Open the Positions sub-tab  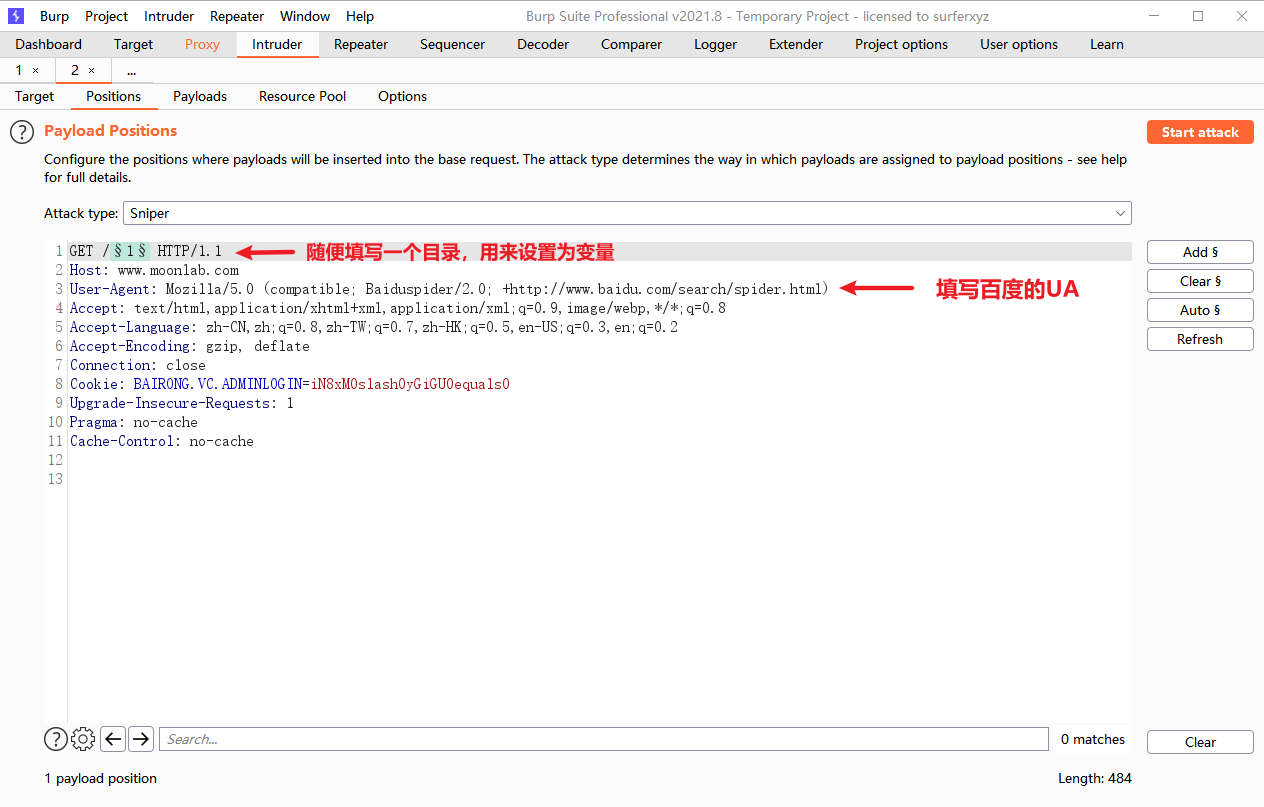(113, 96)
